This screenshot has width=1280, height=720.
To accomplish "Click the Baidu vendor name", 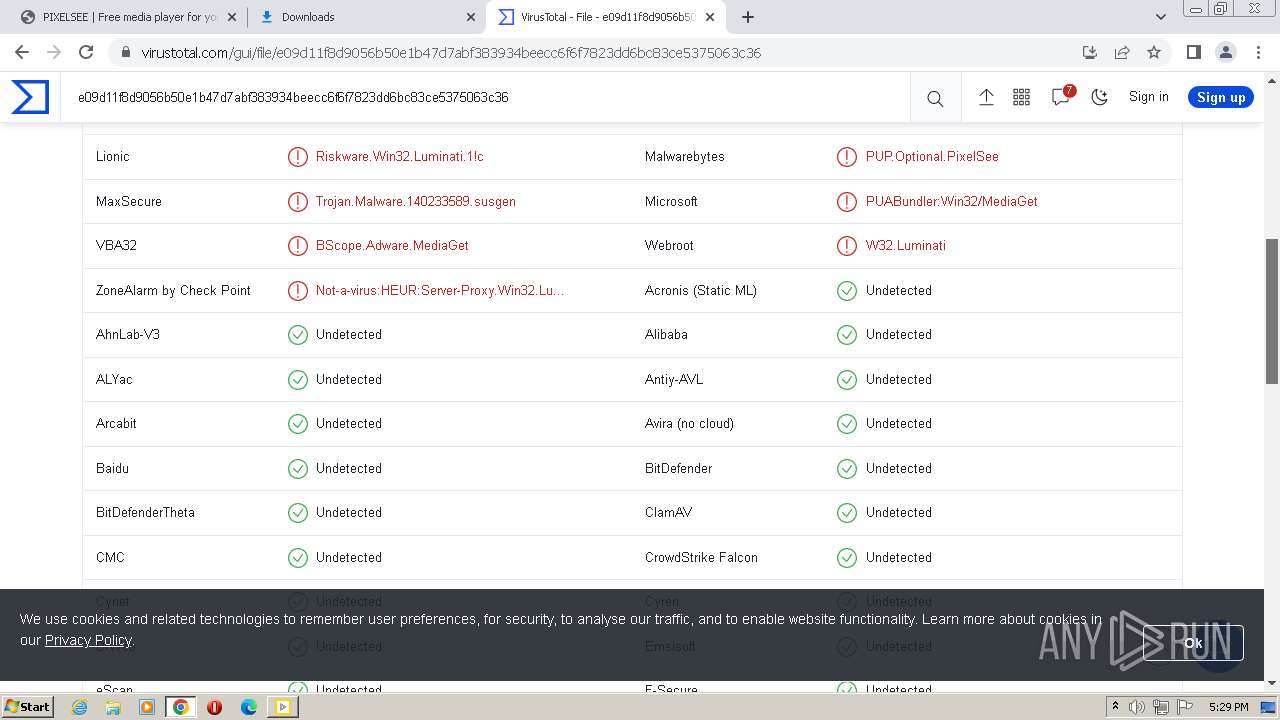I will tap(112, 468).
